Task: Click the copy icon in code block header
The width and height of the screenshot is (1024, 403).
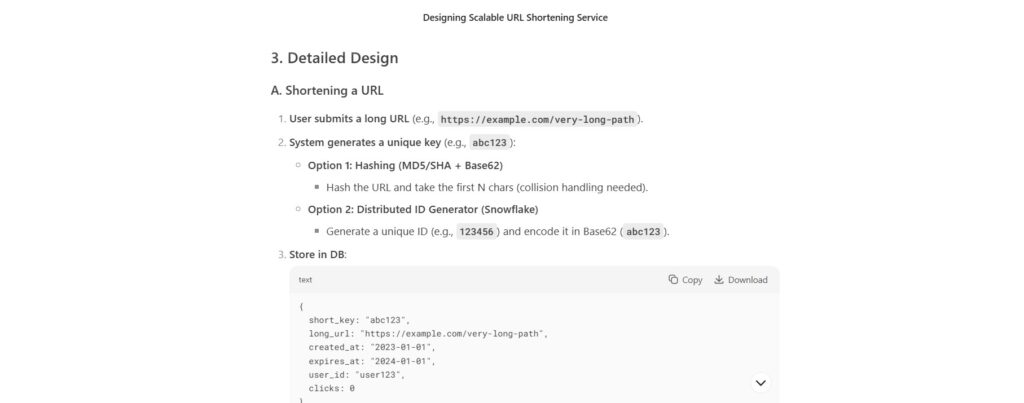Action: pos(673,280)
